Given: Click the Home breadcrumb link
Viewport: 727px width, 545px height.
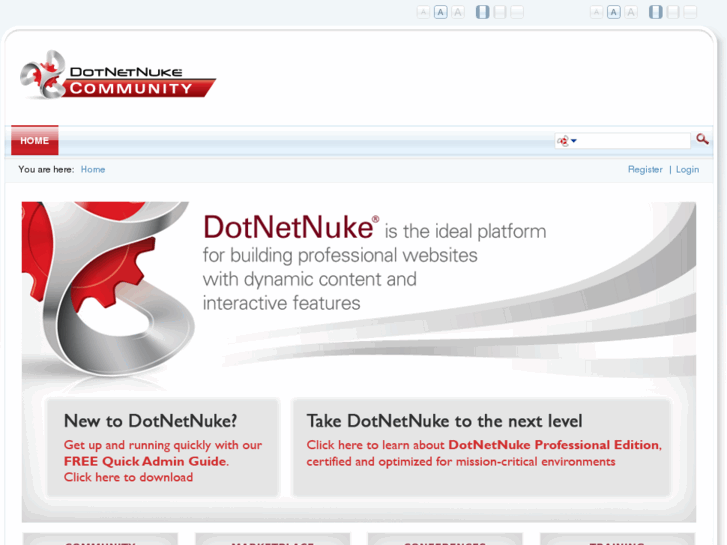Looking at the screenshot, I should click(93, 169).
